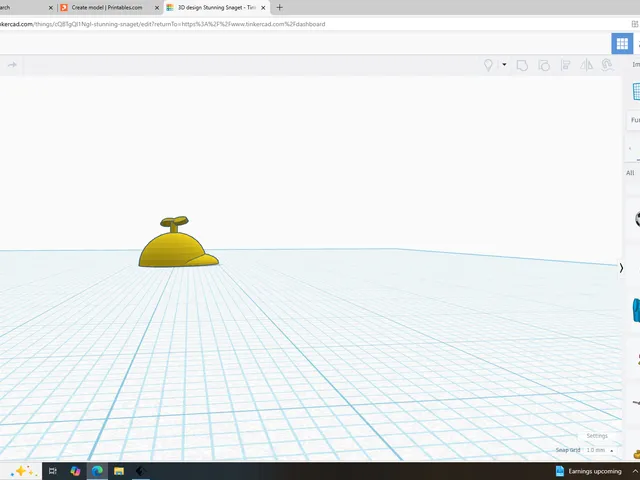Activate the Cruise tool icon
The height and width of the screenshot is (480, 640).
click(x=607, y=65)
